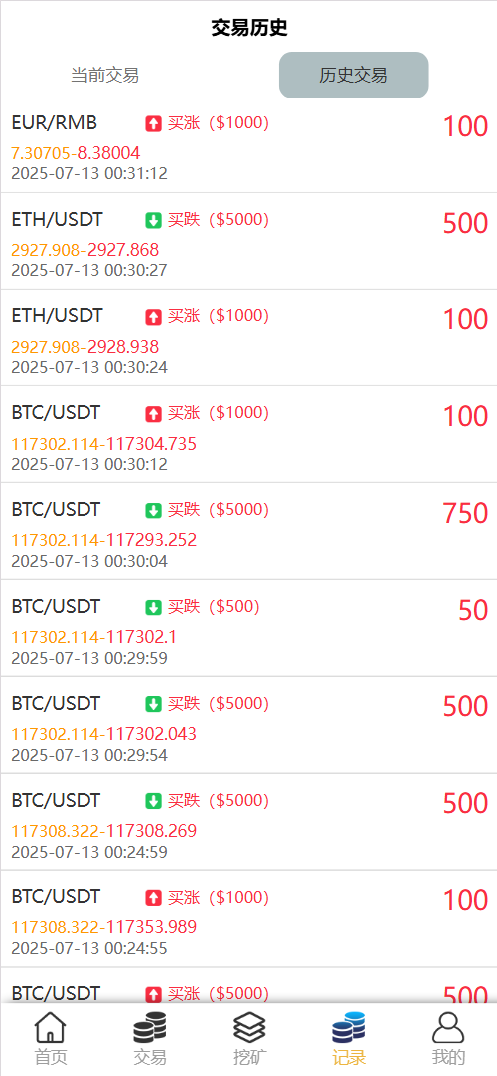The height and width of the screenshot is (1076, 497).
Task: Click price range 117302.114-117304.735
Action: point(104,443)
